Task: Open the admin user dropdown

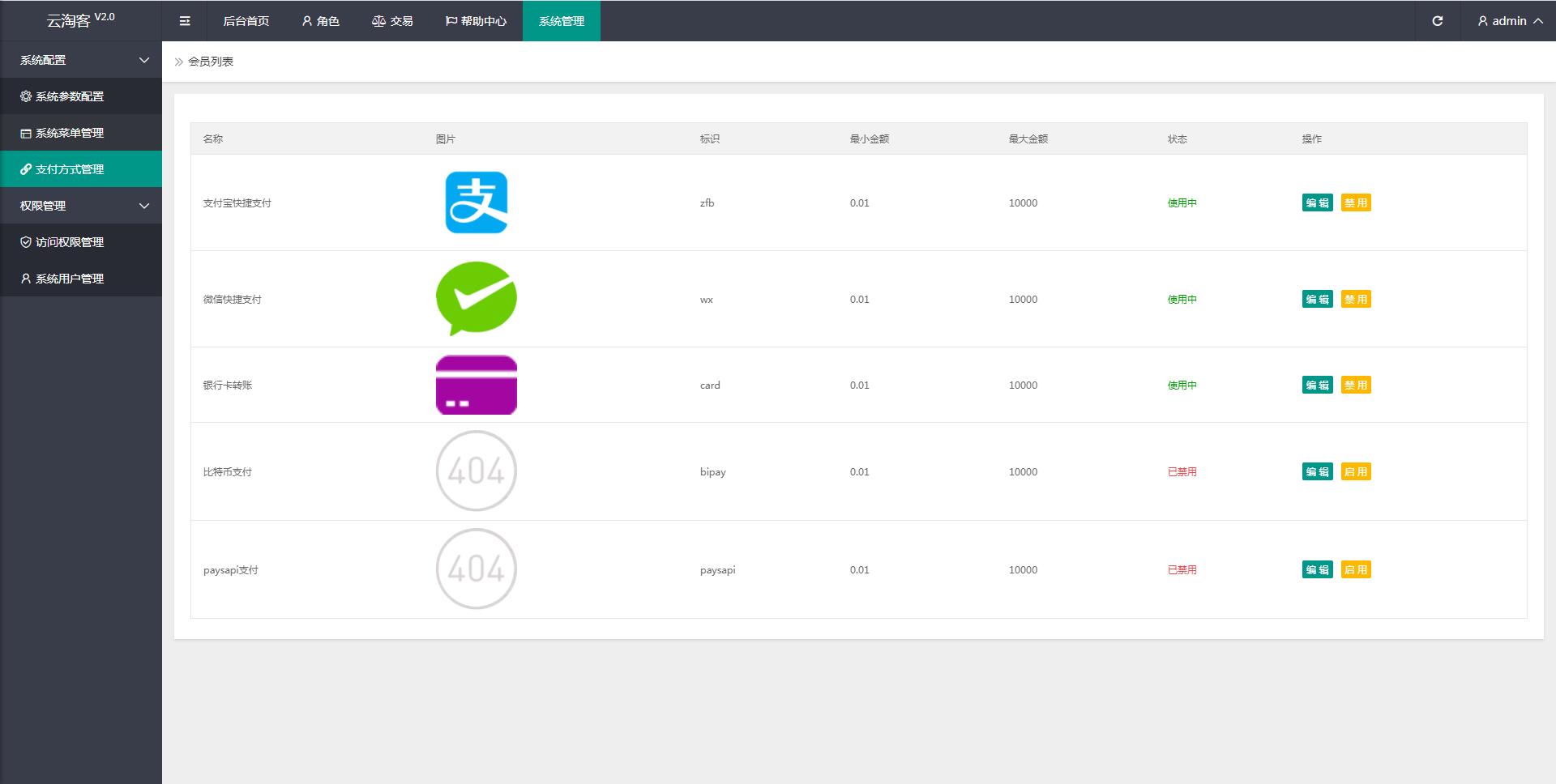Action: 1509,21
